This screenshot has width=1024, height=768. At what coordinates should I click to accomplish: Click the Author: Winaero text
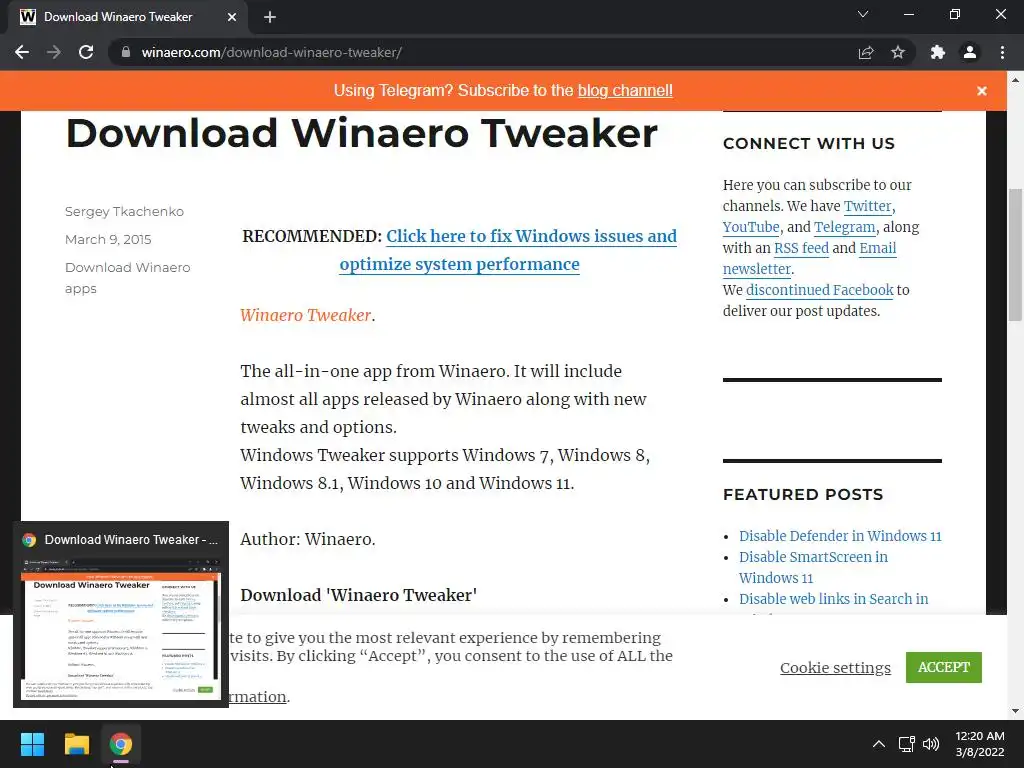308,539
